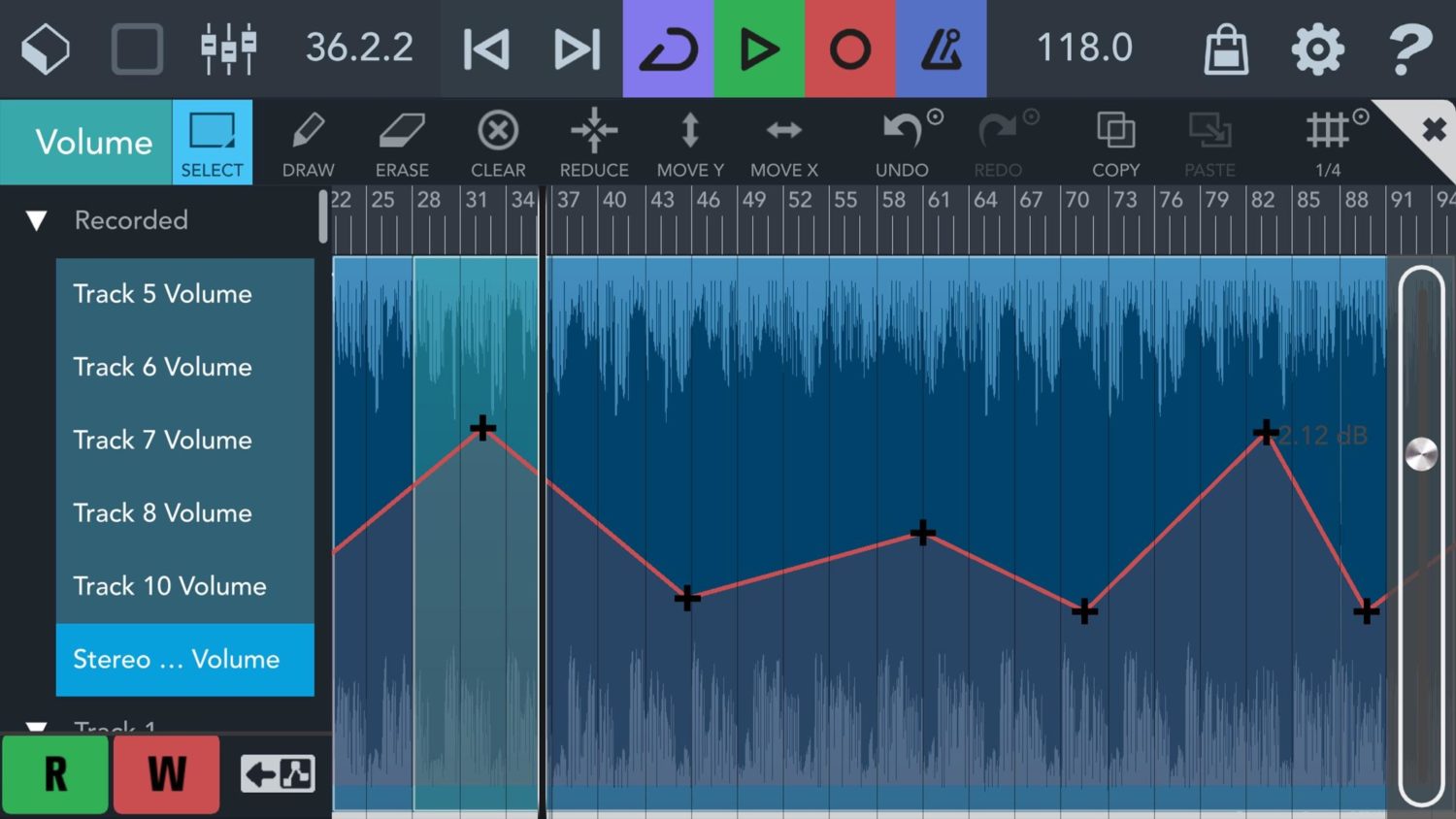Copy the selected automation points
The height and width of the screenshot is (819, 1456).
click(x=1115, y=142)
